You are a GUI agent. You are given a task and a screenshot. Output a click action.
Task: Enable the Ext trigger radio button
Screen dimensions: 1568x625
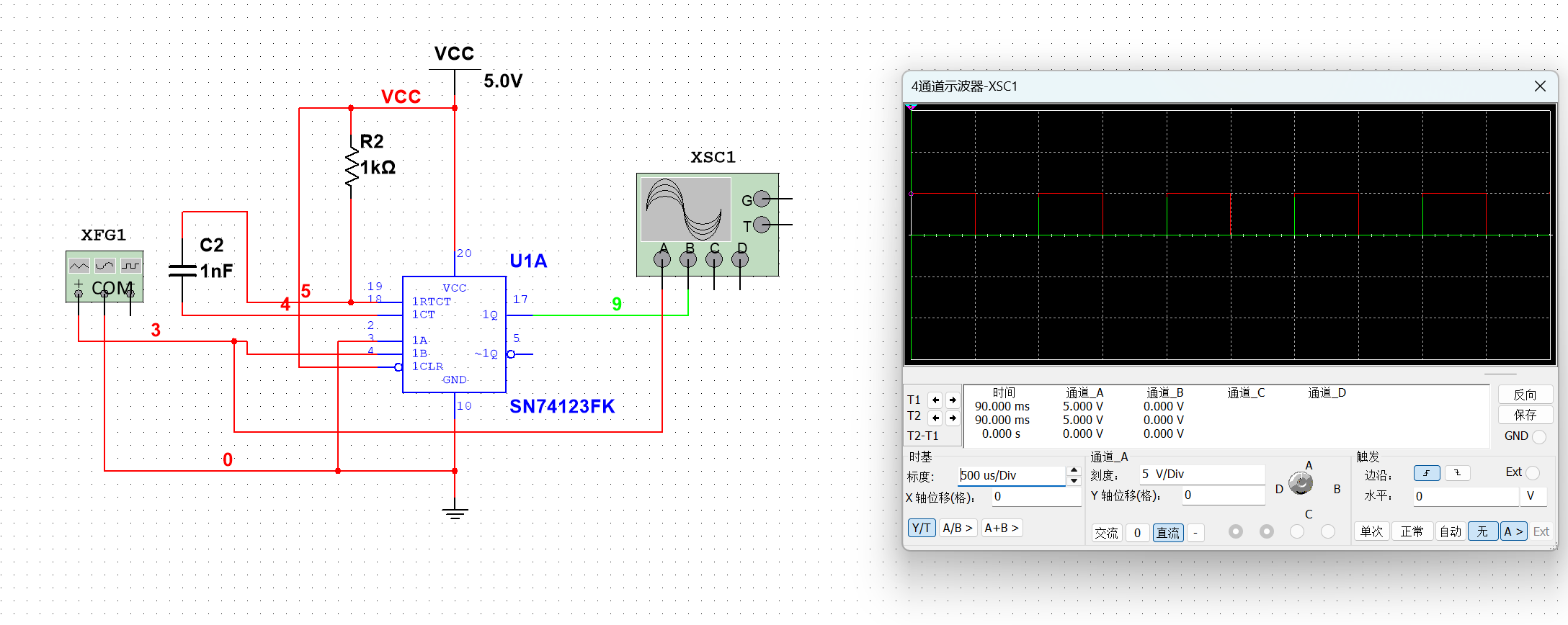[1533, 473]
